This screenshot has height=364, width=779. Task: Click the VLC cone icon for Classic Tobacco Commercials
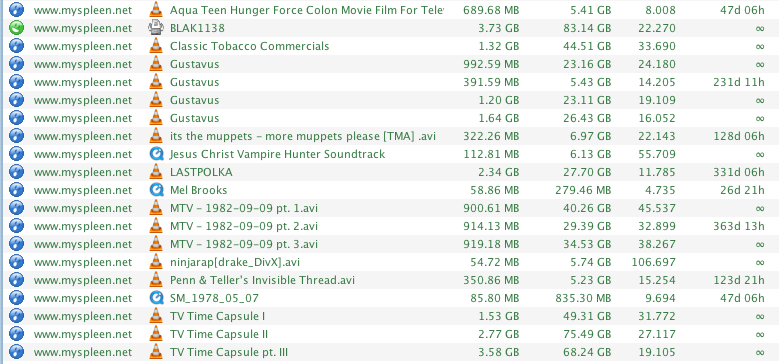pyautogui.click(x=156, y=46)
